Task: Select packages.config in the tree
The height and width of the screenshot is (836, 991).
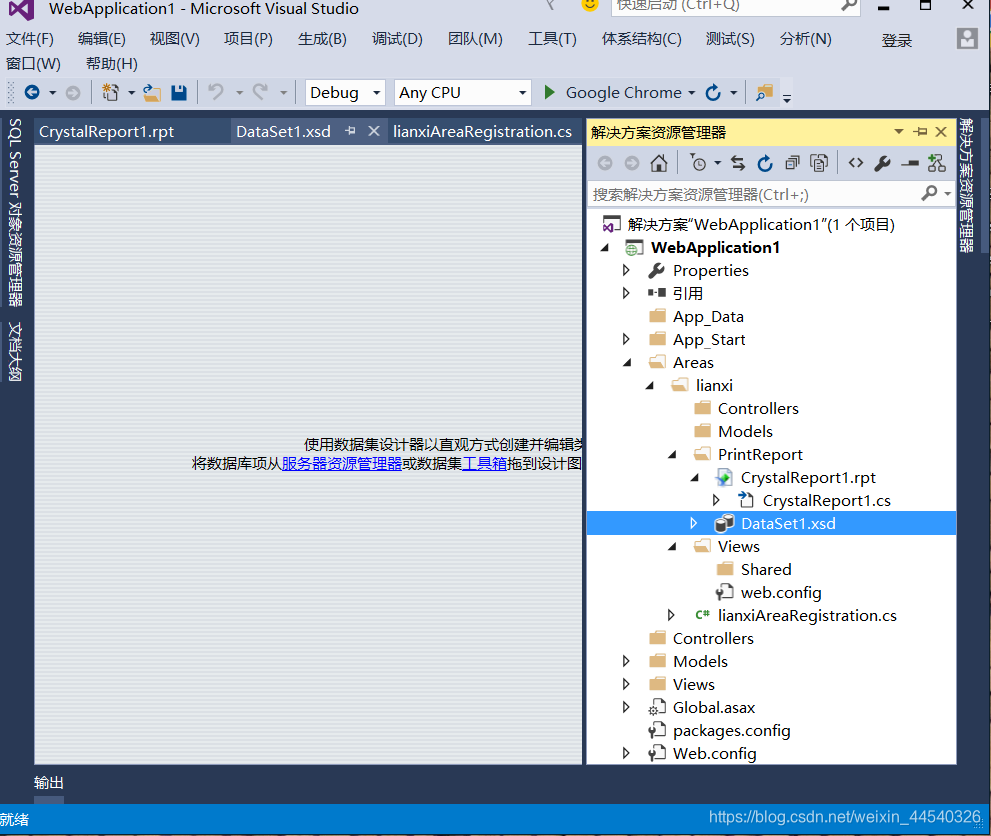Action: pos(731,730)
